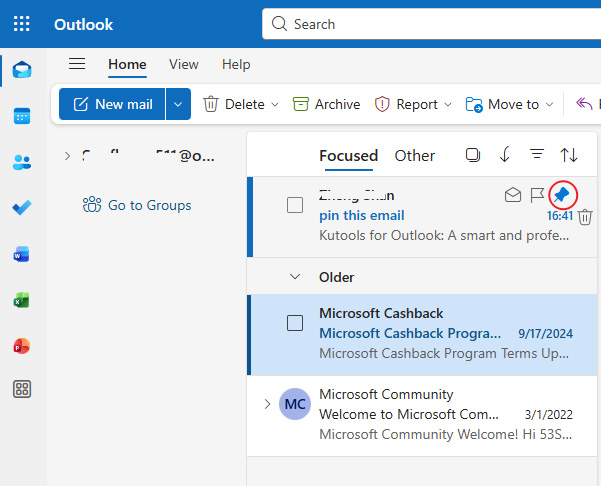Screen dimensions: 601x486
Task: Open the Mail app in sidebar
Action: tap(22, 70)
